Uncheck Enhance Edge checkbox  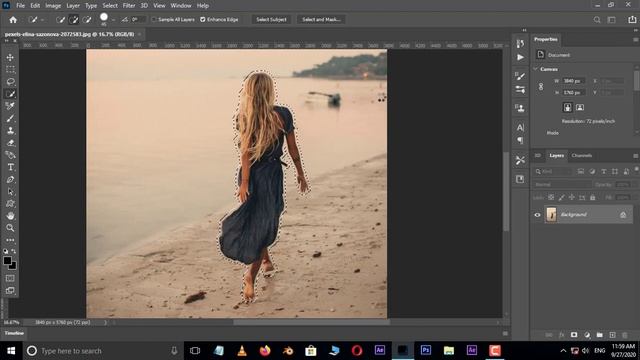(x=203, y=19)
